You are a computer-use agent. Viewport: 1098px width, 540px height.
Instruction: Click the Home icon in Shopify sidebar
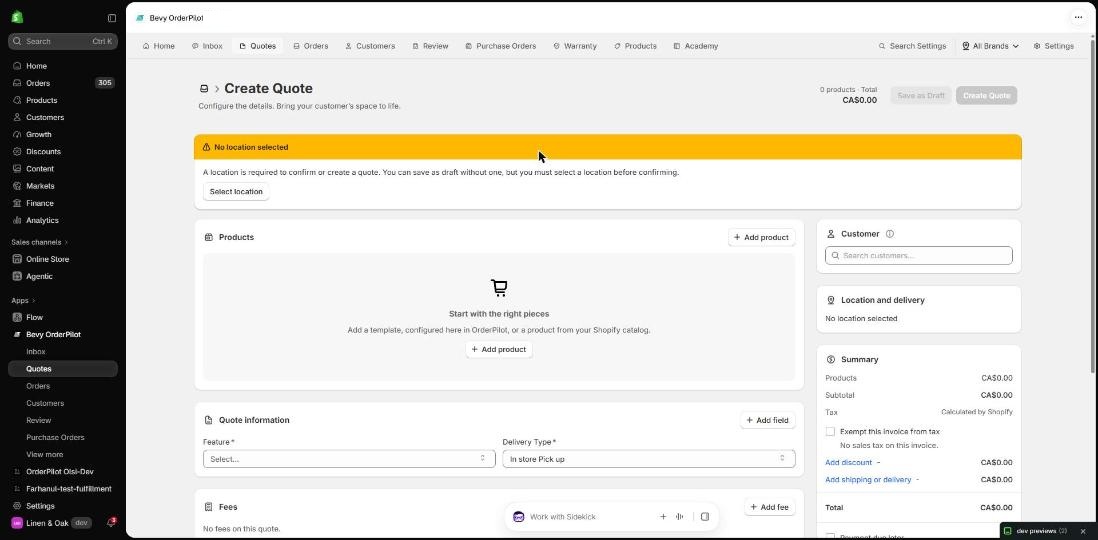click(x=18, y=66)
